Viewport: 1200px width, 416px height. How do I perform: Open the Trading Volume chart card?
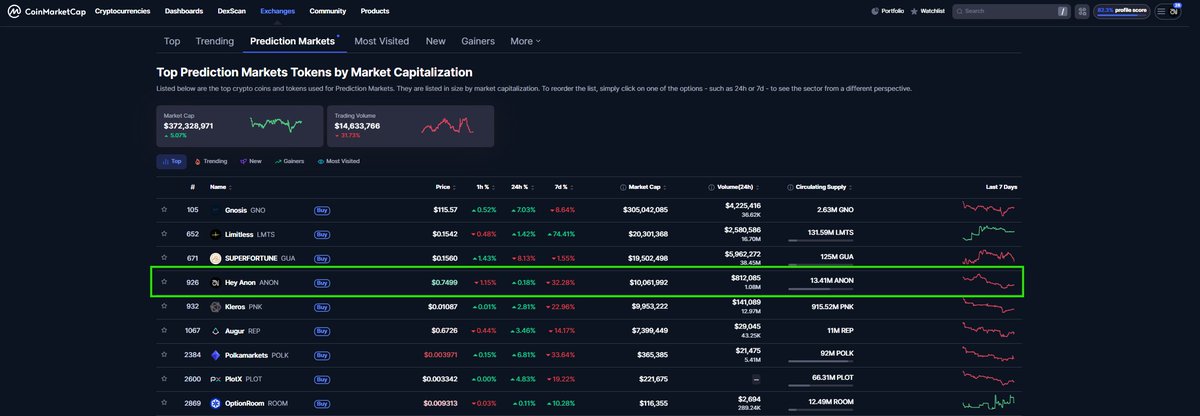point(410,127)
